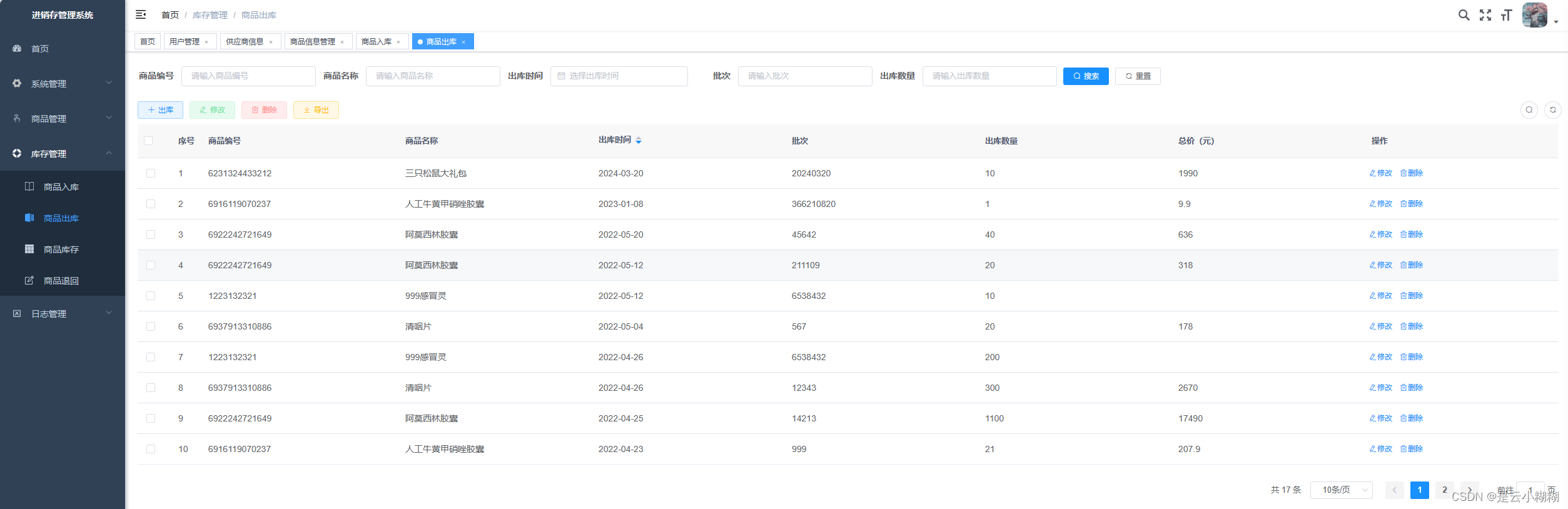Click 删除 for row 10 batch 999
The height and width of the screenshot is (509, 1568).
click(1412, 449)
